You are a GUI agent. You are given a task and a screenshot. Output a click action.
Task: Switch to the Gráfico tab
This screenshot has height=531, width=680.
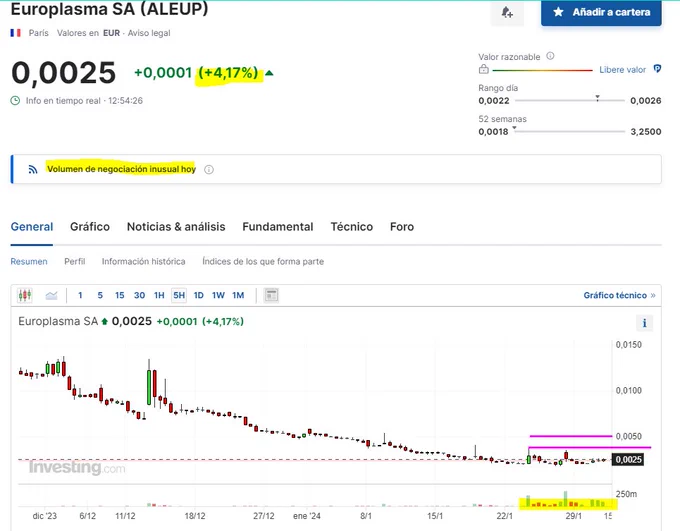coord(90,227)
